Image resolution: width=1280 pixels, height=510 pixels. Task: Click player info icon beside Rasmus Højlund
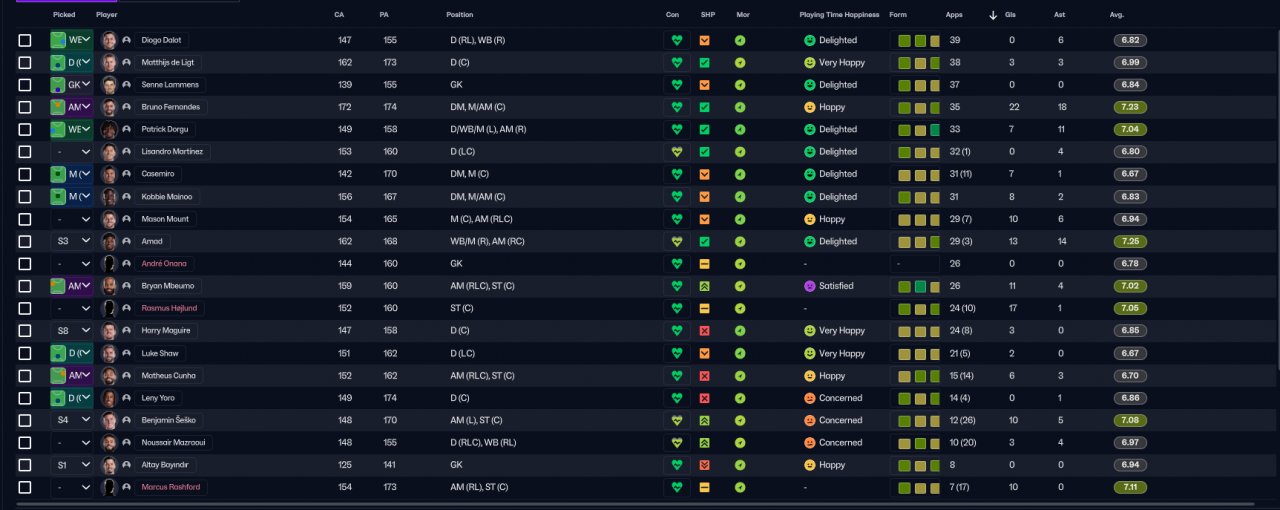pos(127,308)
